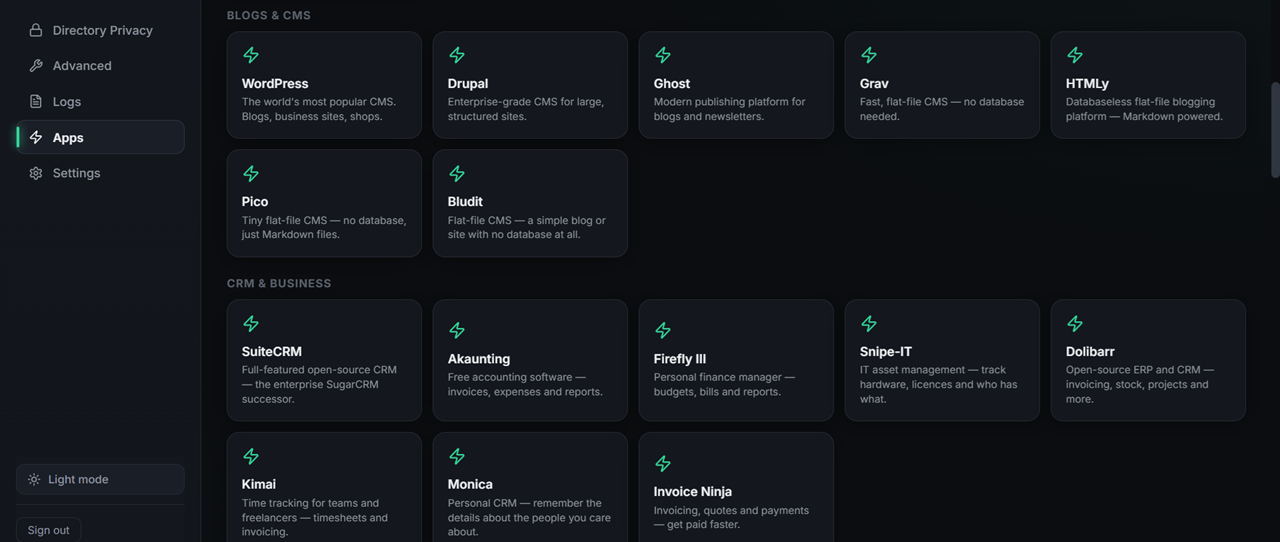
Task: Click the lightning icon on the Pico card
Action: pyautogui.click(x=251, y=174)
